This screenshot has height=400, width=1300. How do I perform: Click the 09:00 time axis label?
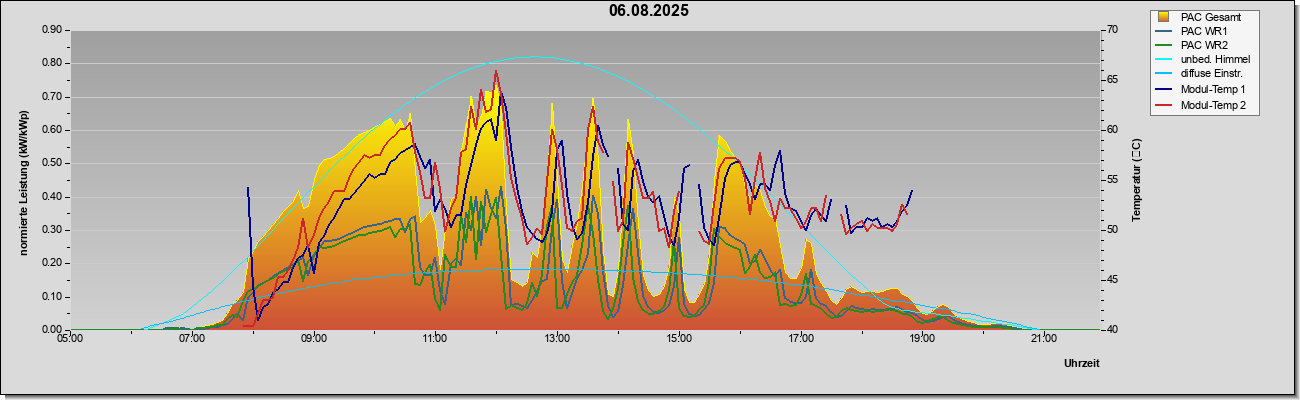313,339
